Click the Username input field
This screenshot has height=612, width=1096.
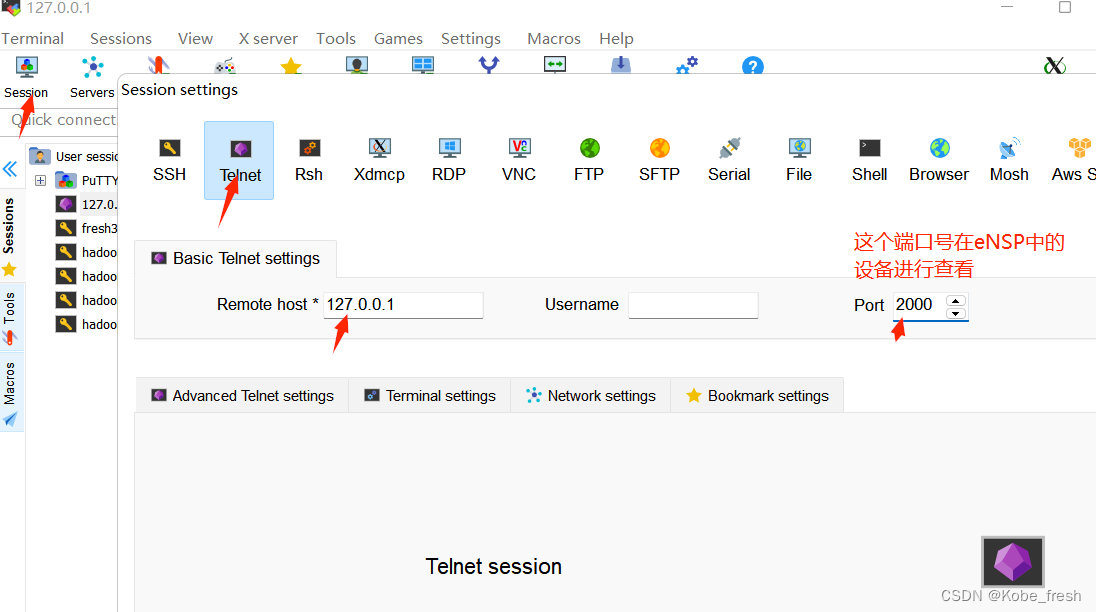point(693,305)
